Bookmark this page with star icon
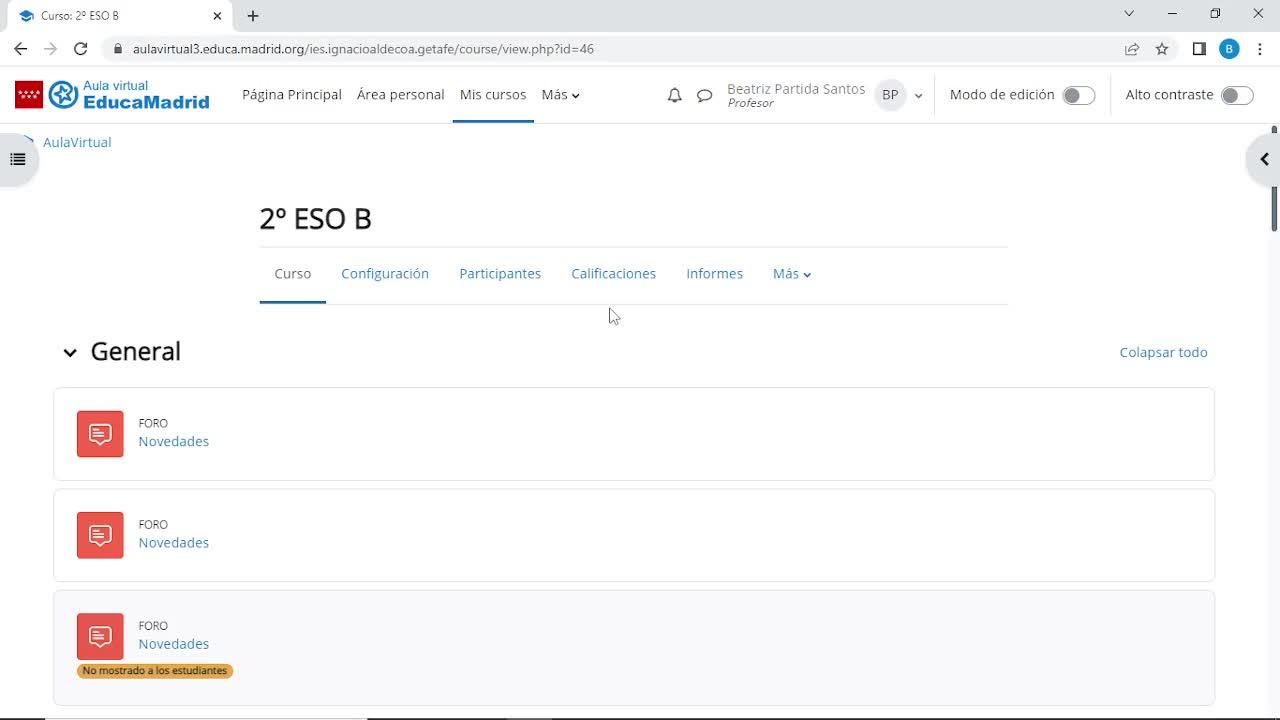1280x720 pixels. (x=1162, y=48)
